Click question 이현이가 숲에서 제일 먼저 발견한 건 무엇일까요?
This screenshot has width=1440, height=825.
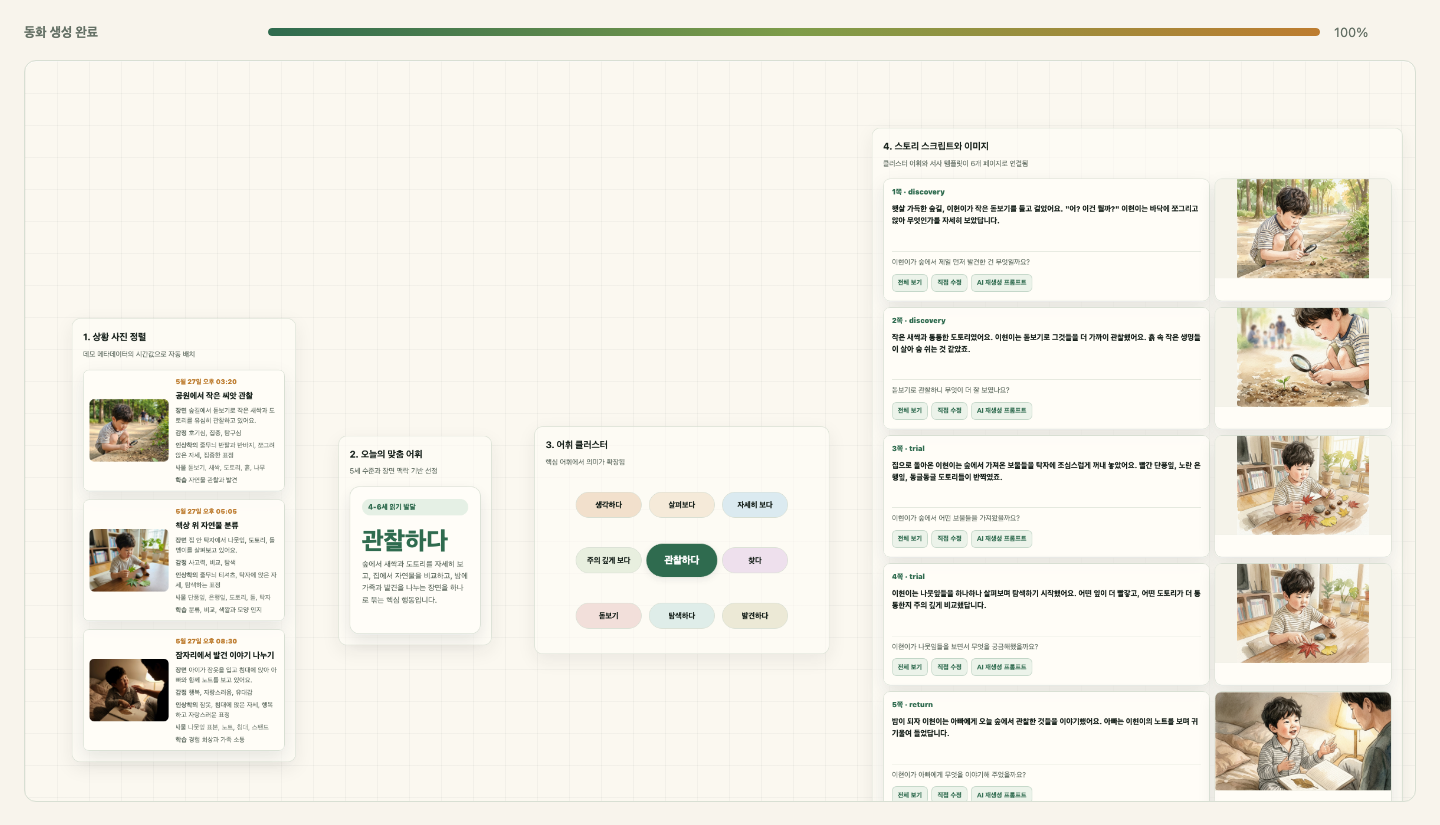click(x=961, y=262)
